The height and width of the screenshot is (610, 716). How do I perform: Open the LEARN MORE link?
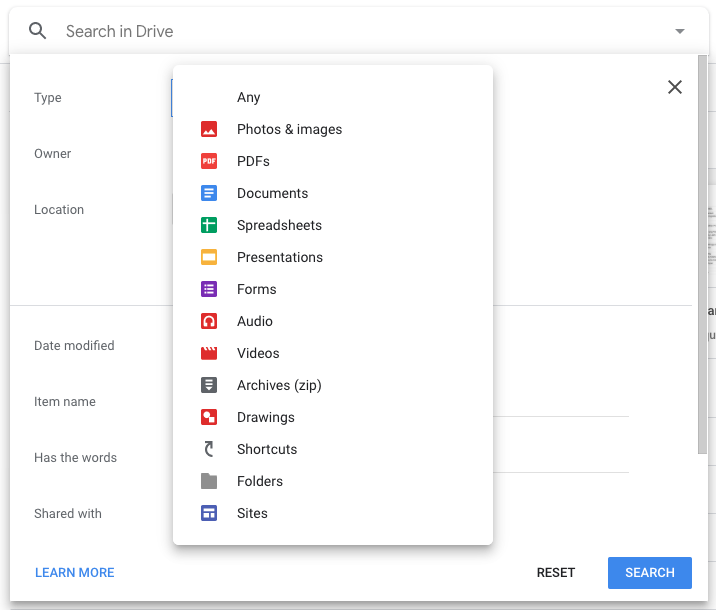pos(75,573)
